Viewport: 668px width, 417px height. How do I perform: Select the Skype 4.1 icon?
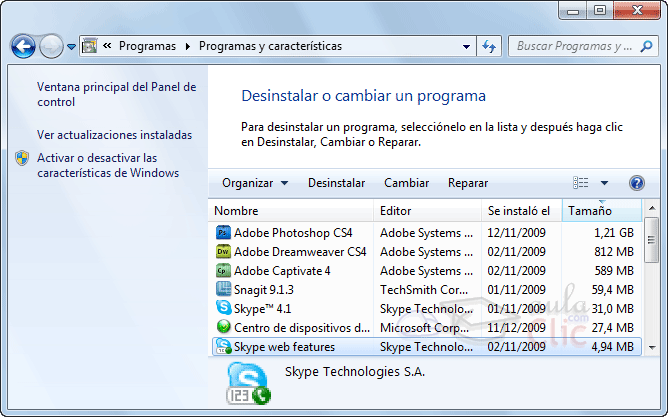(x=223, y=309)
